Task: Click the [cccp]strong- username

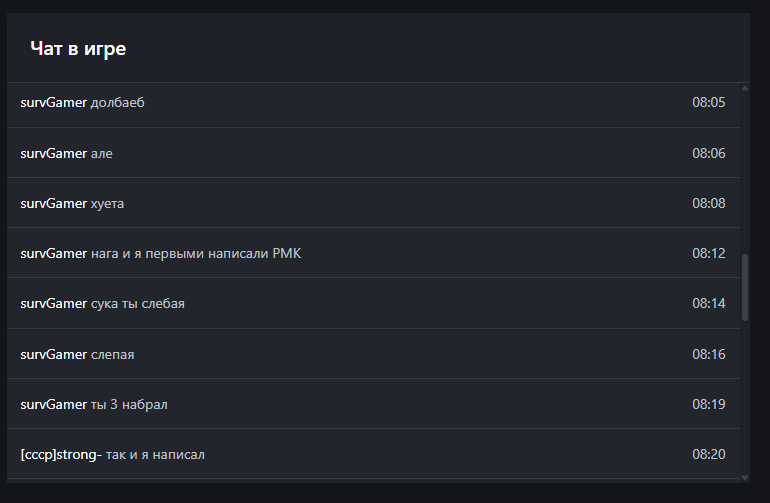Action: (x=61, y=455)
